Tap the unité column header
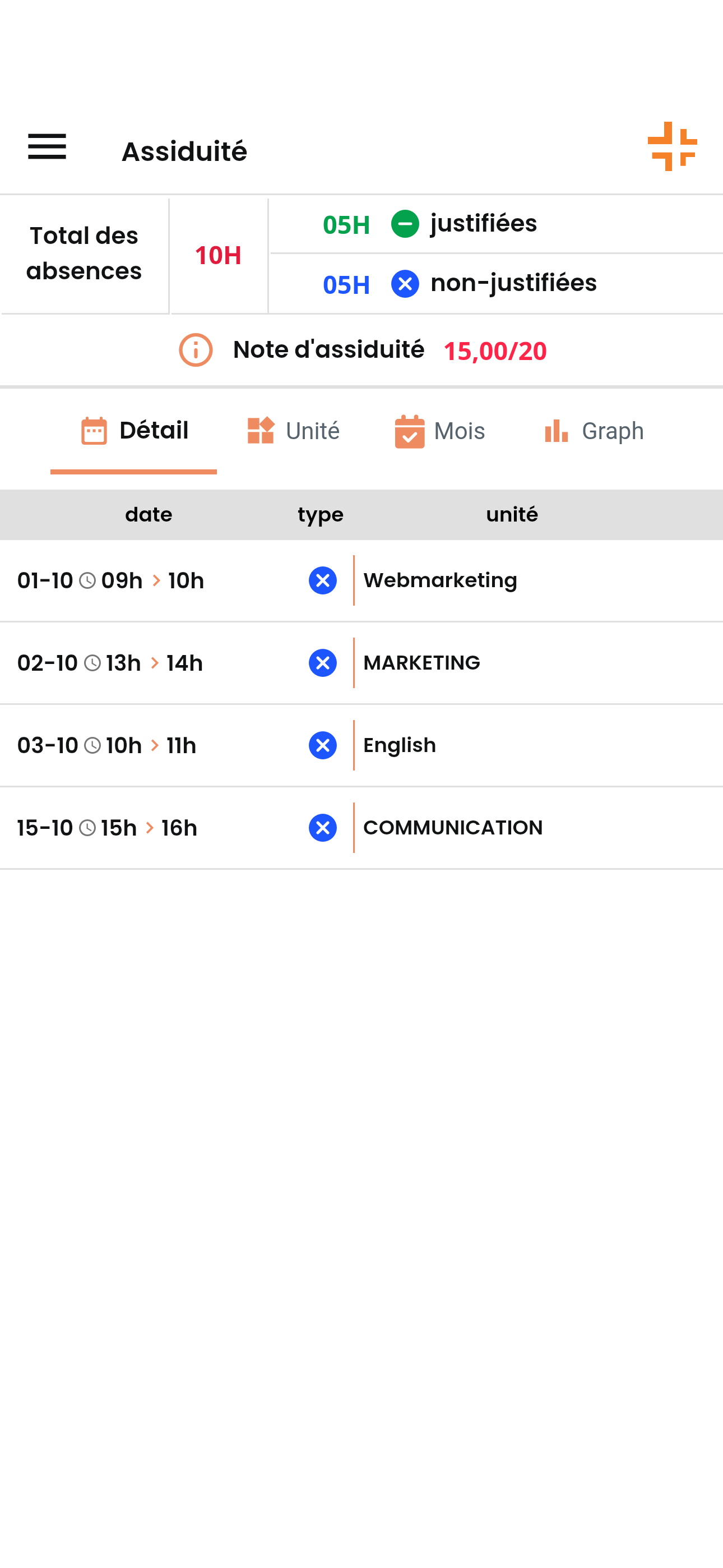The width and height of the screenshot is (723, 1568). (512, 515)
